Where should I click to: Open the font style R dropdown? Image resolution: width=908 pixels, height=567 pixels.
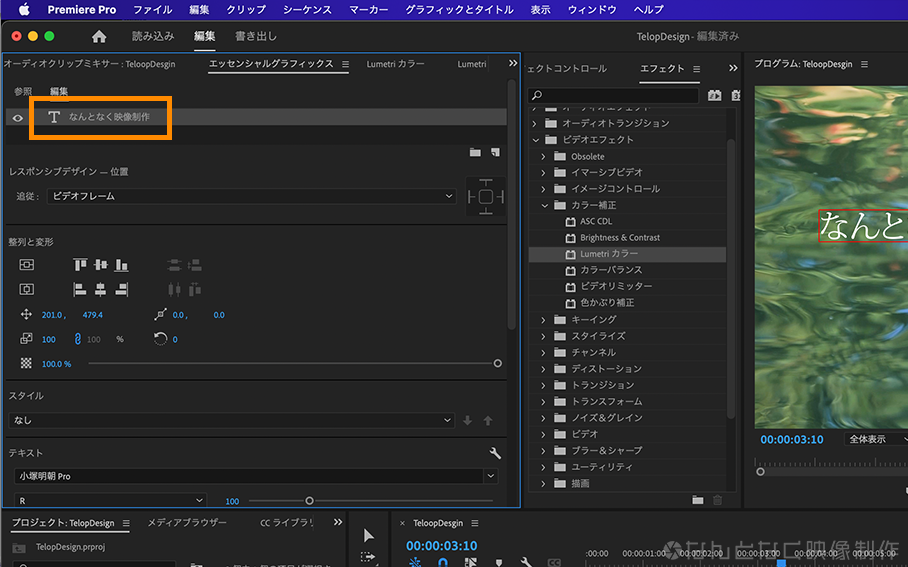110,500
